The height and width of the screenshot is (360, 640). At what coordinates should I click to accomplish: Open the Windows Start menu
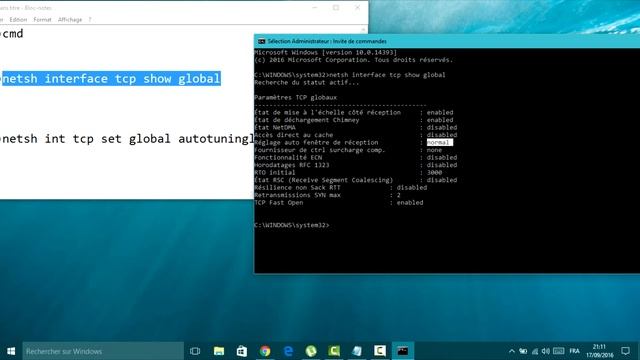tap(11, 351)
